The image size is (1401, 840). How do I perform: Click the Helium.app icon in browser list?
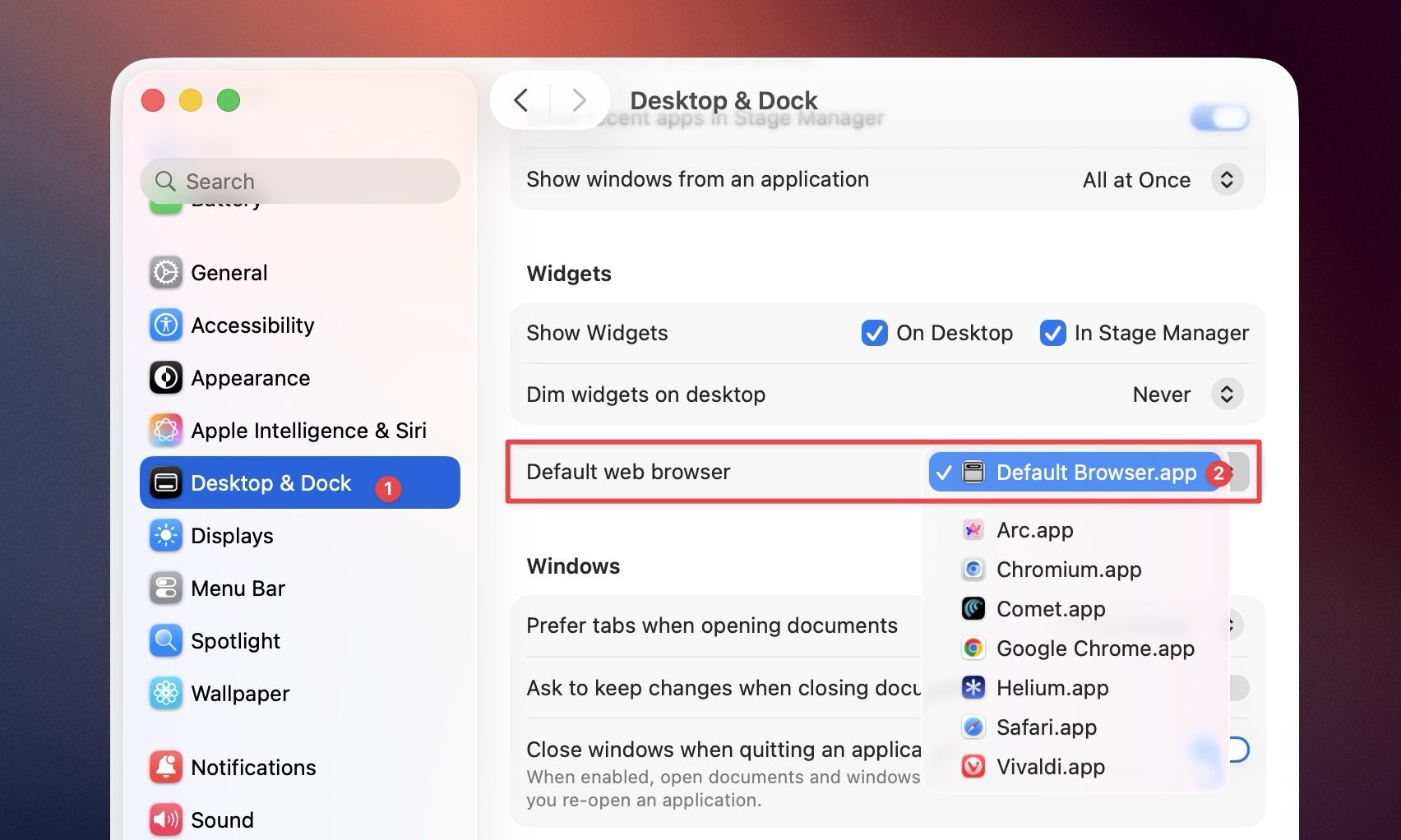tap(973, 688)
